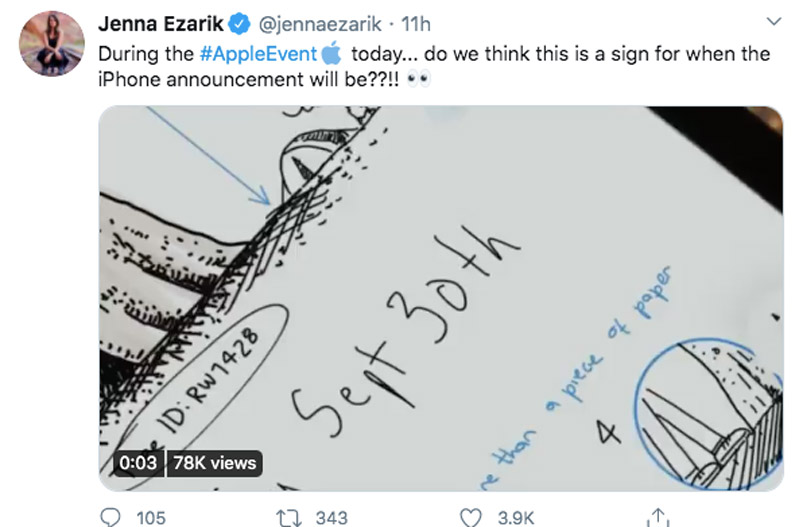Click the 343 retweets count
The height and width of the screenshot is (527, 799).
(331, 517)
